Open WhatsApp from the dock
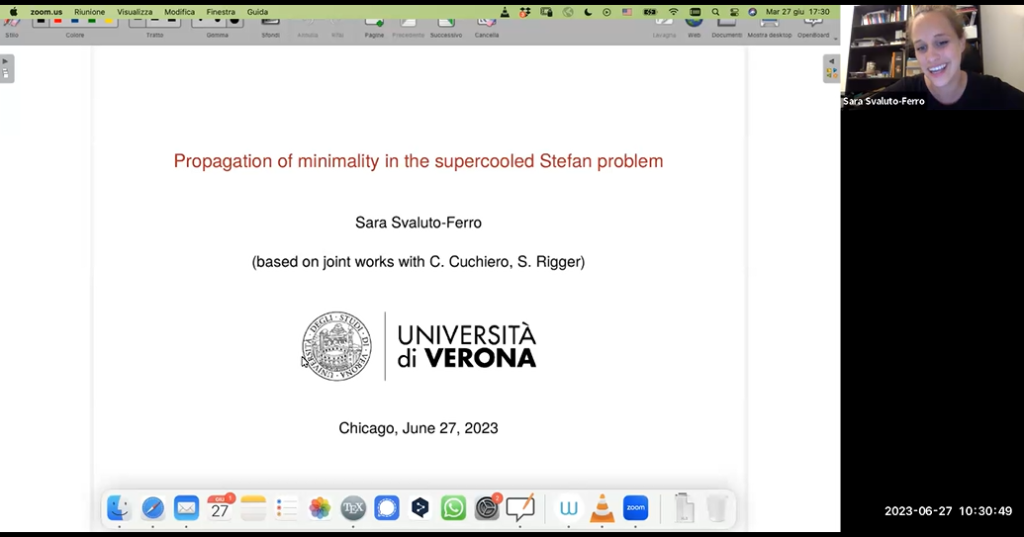1024x537 pixels. [x=453, y=508]
